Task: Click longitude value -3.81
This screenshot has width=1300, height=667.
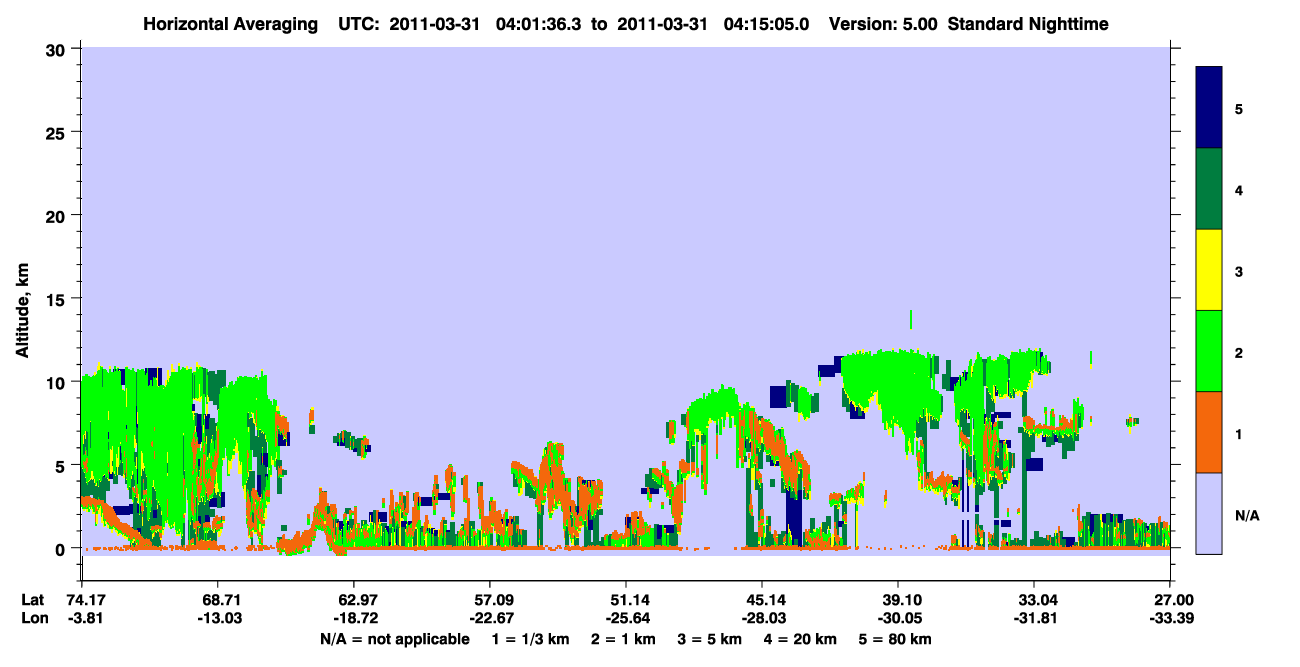Action: (85, 618)
